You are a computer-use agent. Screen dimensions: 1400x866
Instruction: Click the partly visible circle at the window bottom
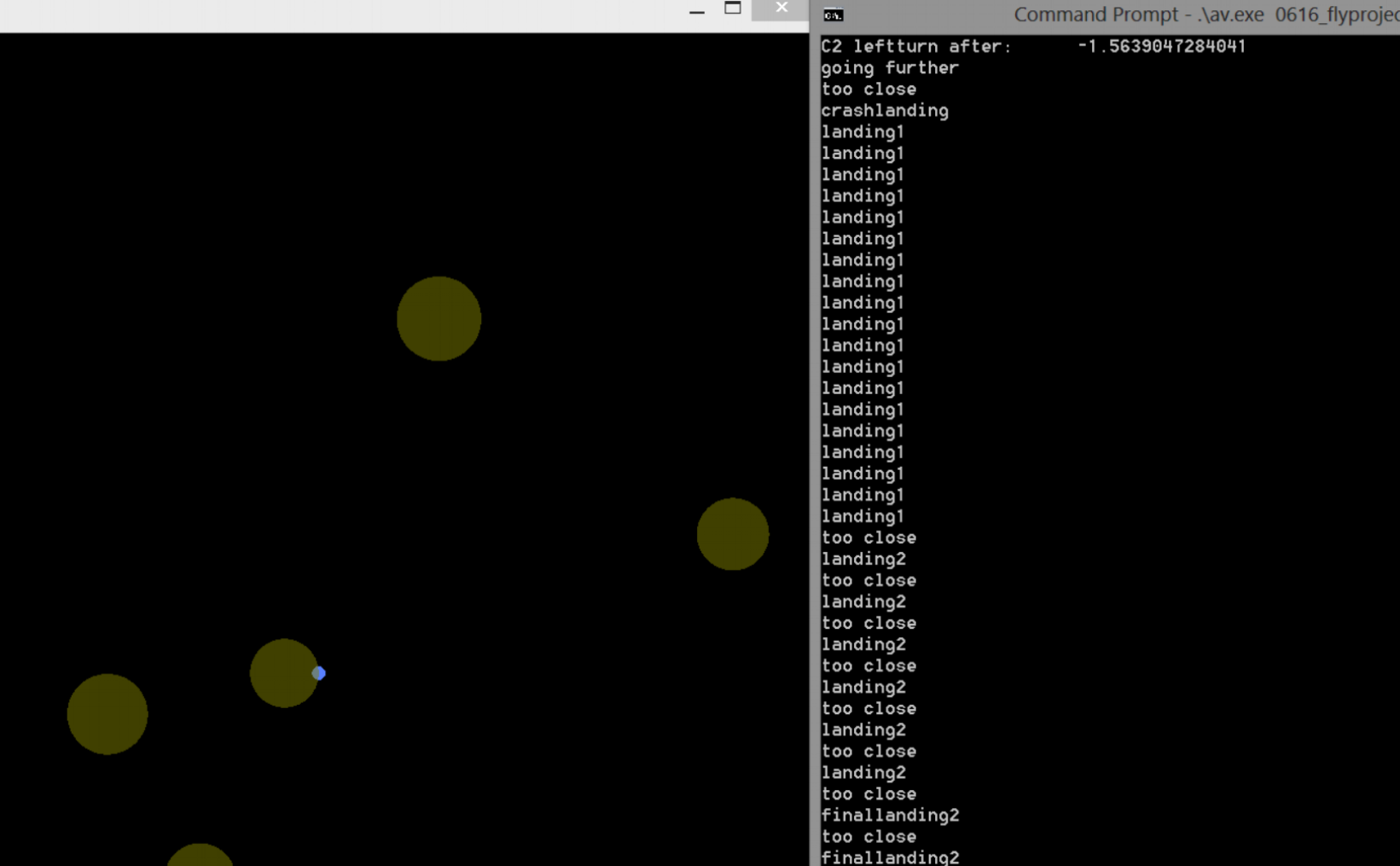[x=200, y=855]
